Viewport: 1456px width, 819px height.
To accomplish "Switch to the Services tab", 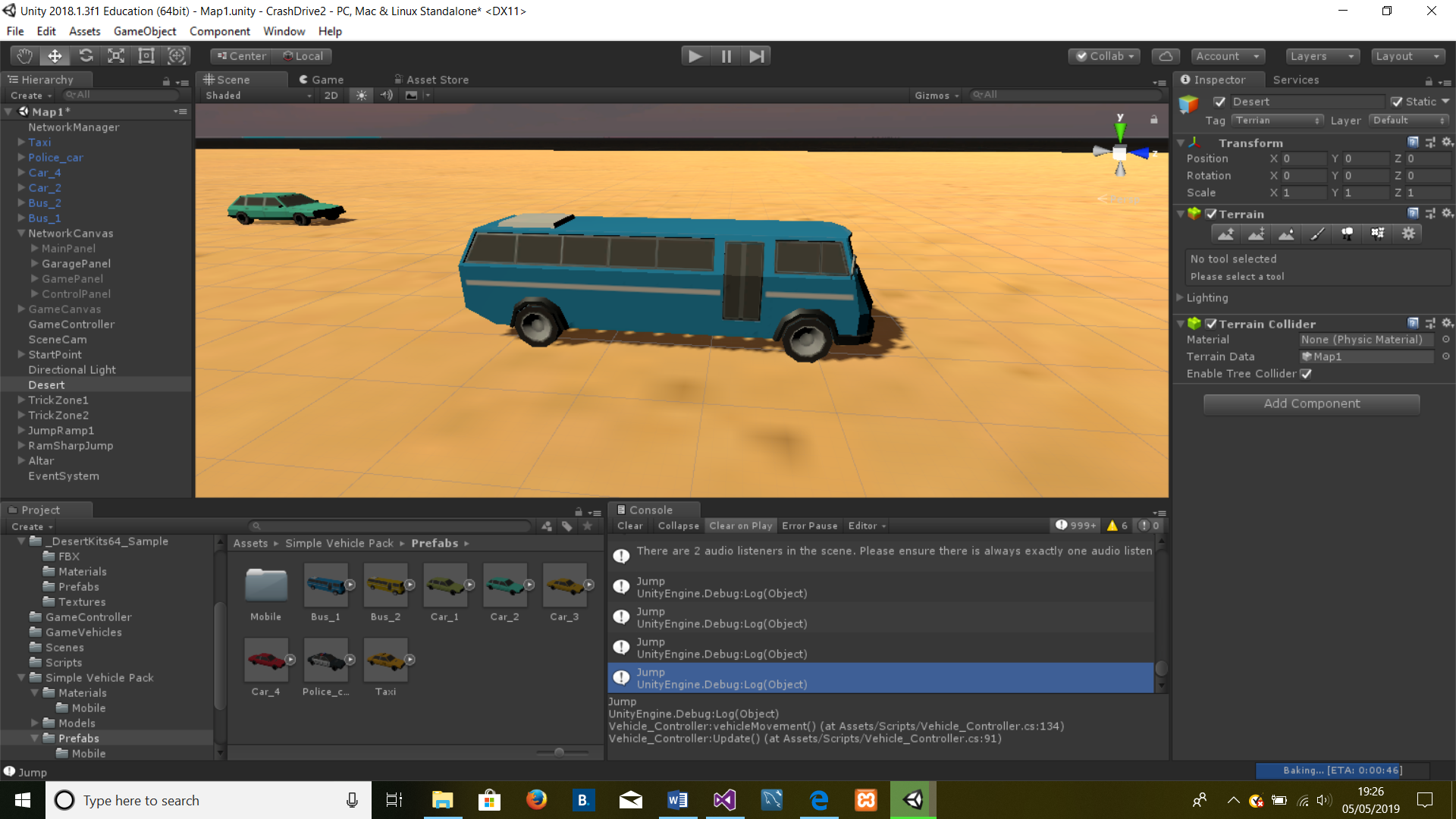I will (1296, 80).
